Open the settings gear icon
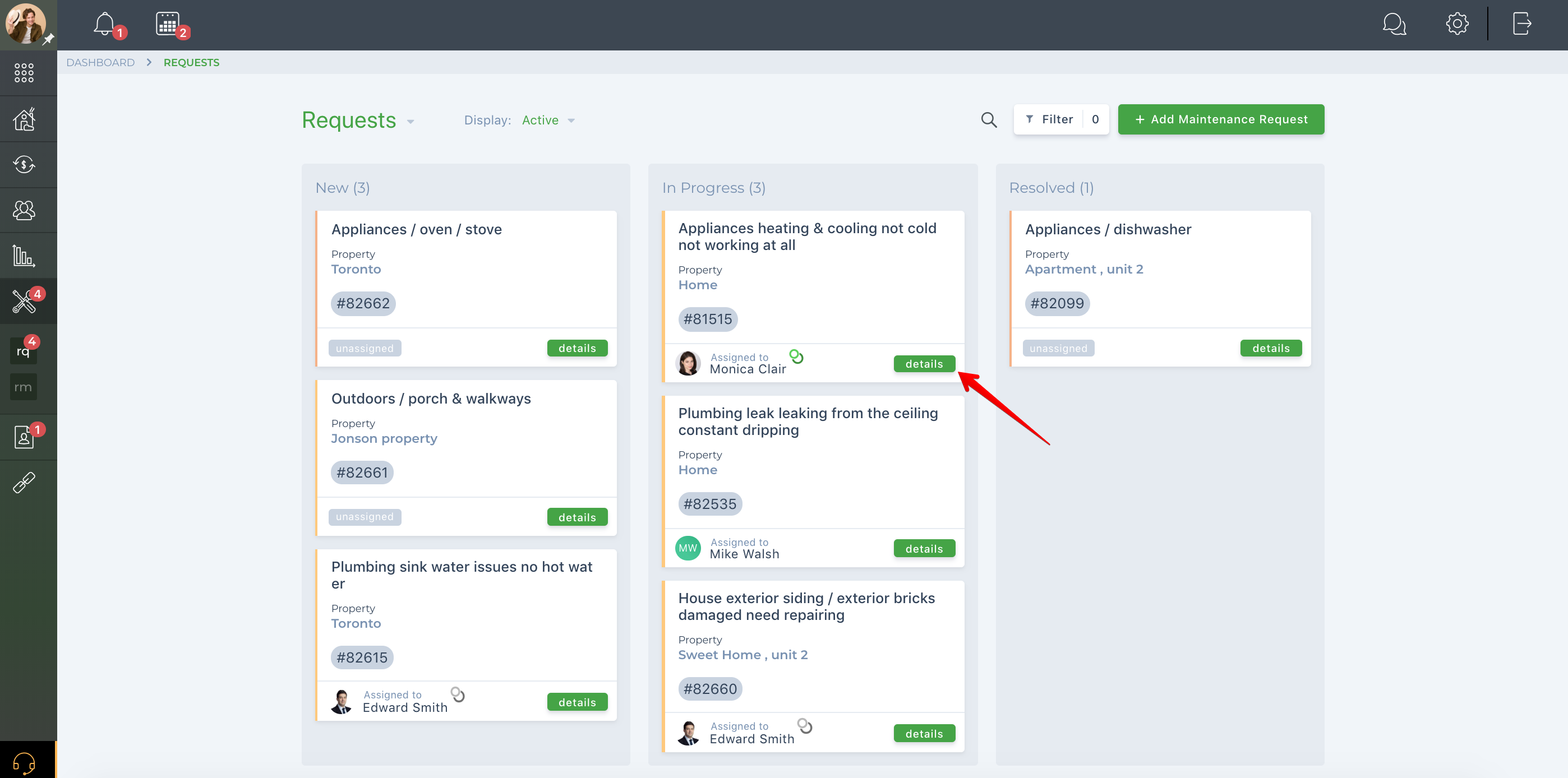1568x778 pixels. [1457, 24]
